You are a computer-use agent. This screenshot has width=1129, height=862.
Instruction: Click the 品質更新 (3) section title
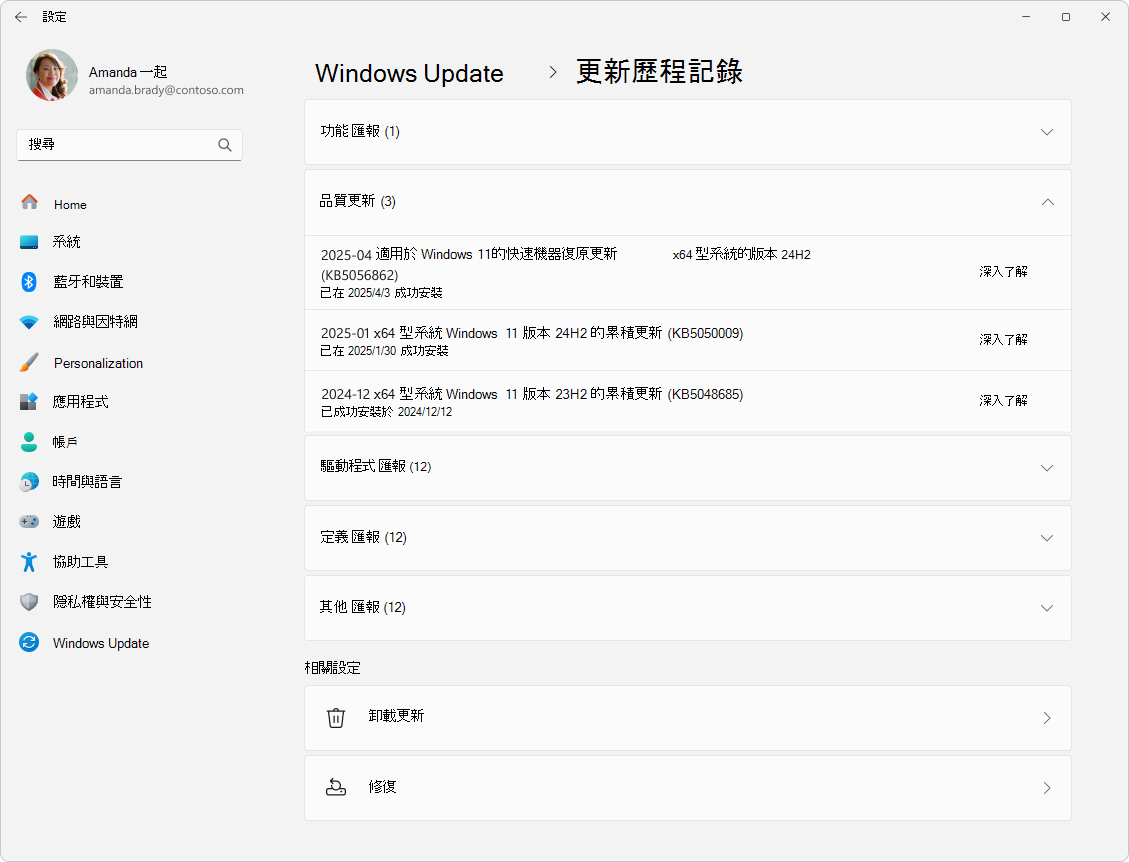(x=358, y=201)
